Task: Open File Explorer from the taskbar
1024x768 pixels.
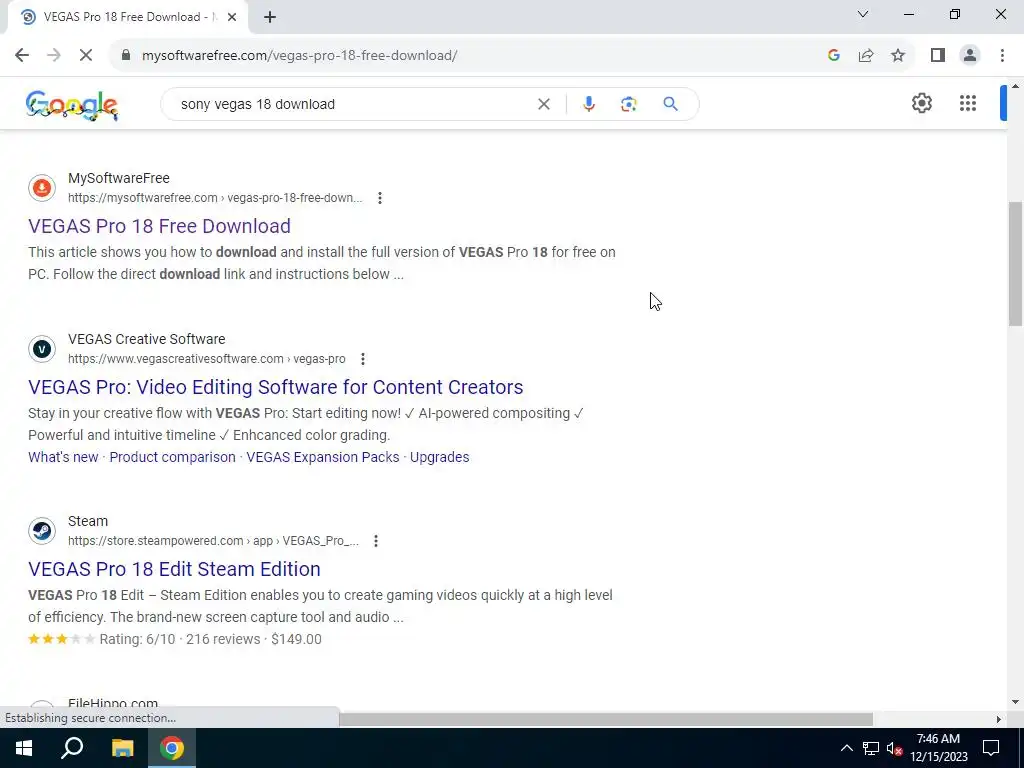Action: 122,748
